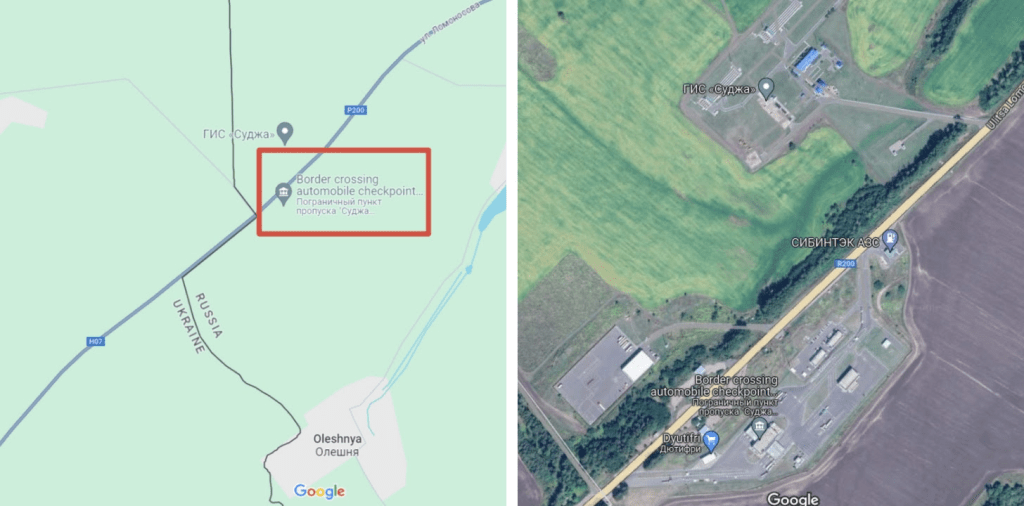
Task: Click the ГИС «Суджа» text on map
Action: (x=238, y=135)
